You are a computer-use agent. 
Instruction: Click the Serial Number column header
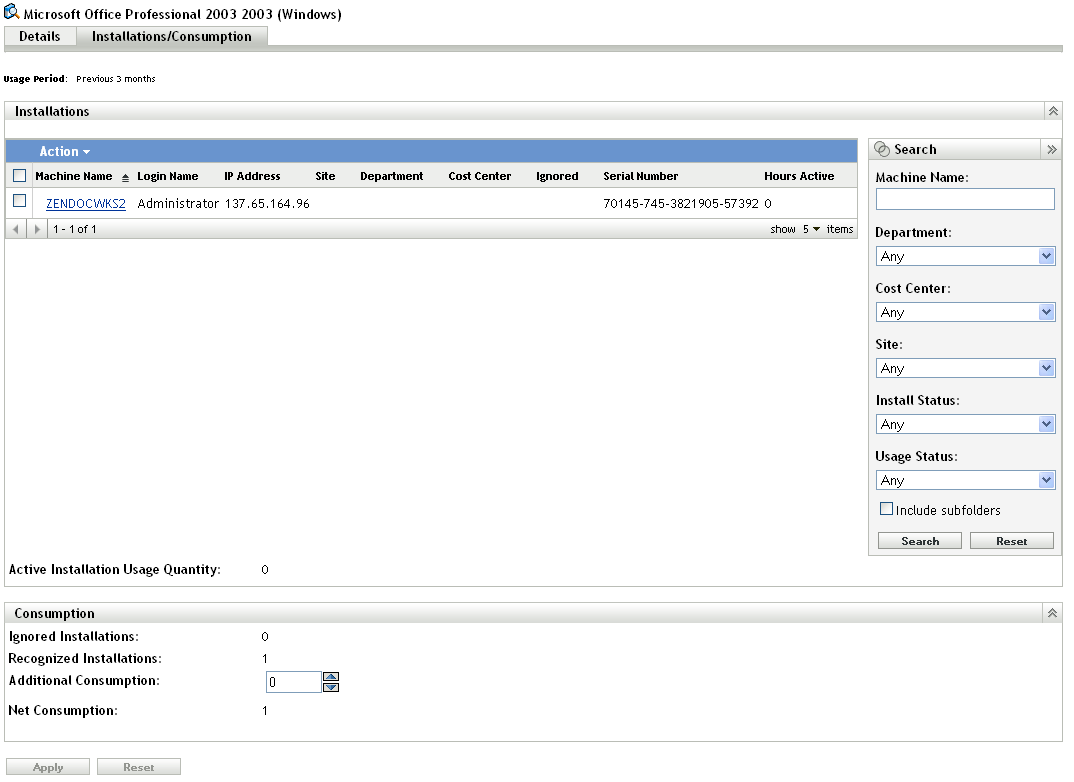pyautogui.click(x=640, y=176)
